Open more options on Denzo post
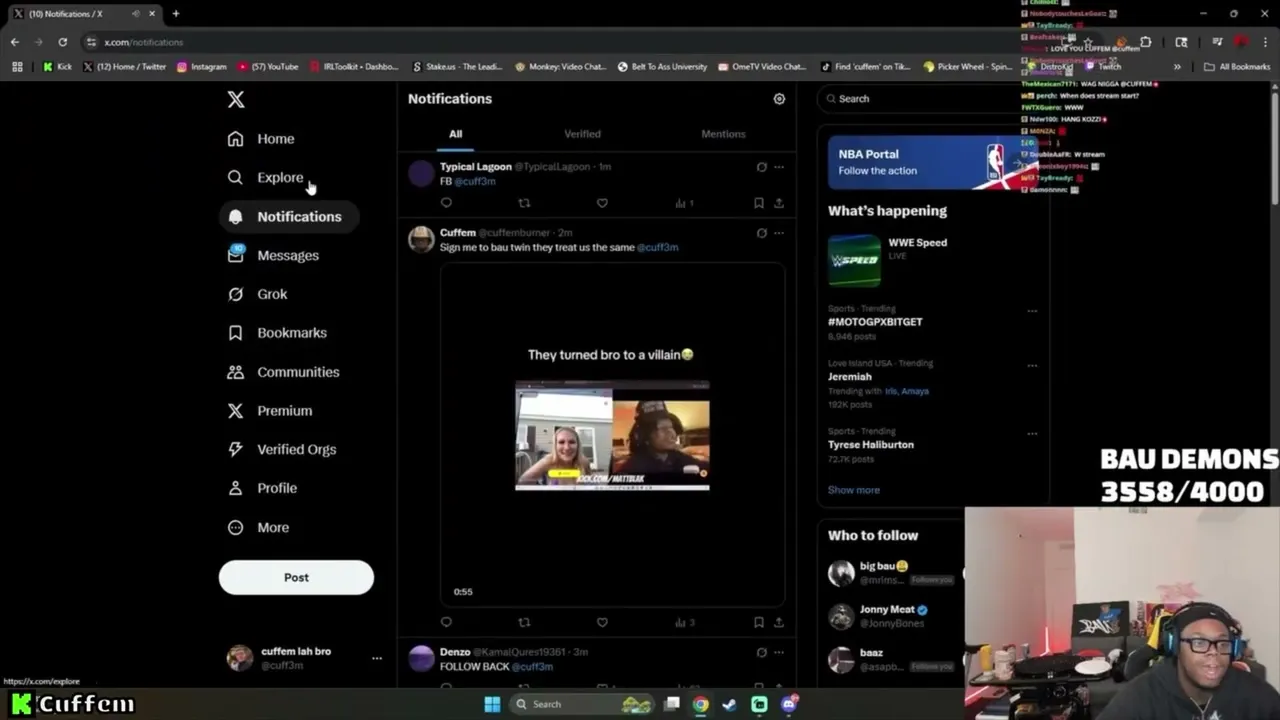Image resolution: width=1280 pixels, height=720 pixels. pos(779,652)
